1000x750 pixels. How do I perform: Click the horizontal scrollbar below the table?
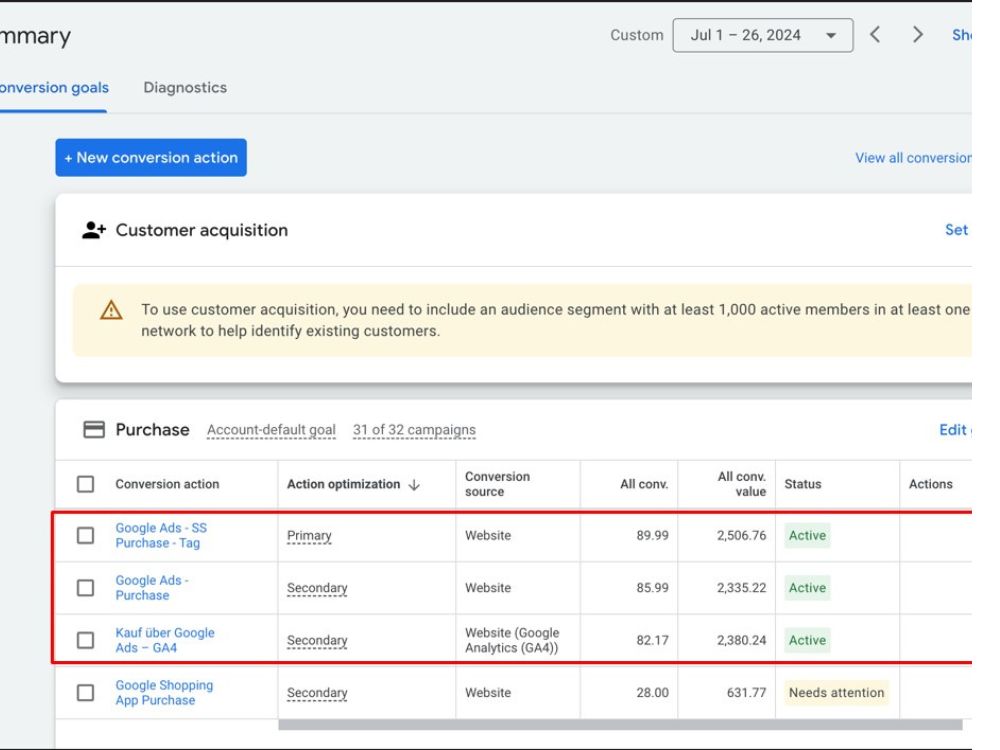point(620,725)
